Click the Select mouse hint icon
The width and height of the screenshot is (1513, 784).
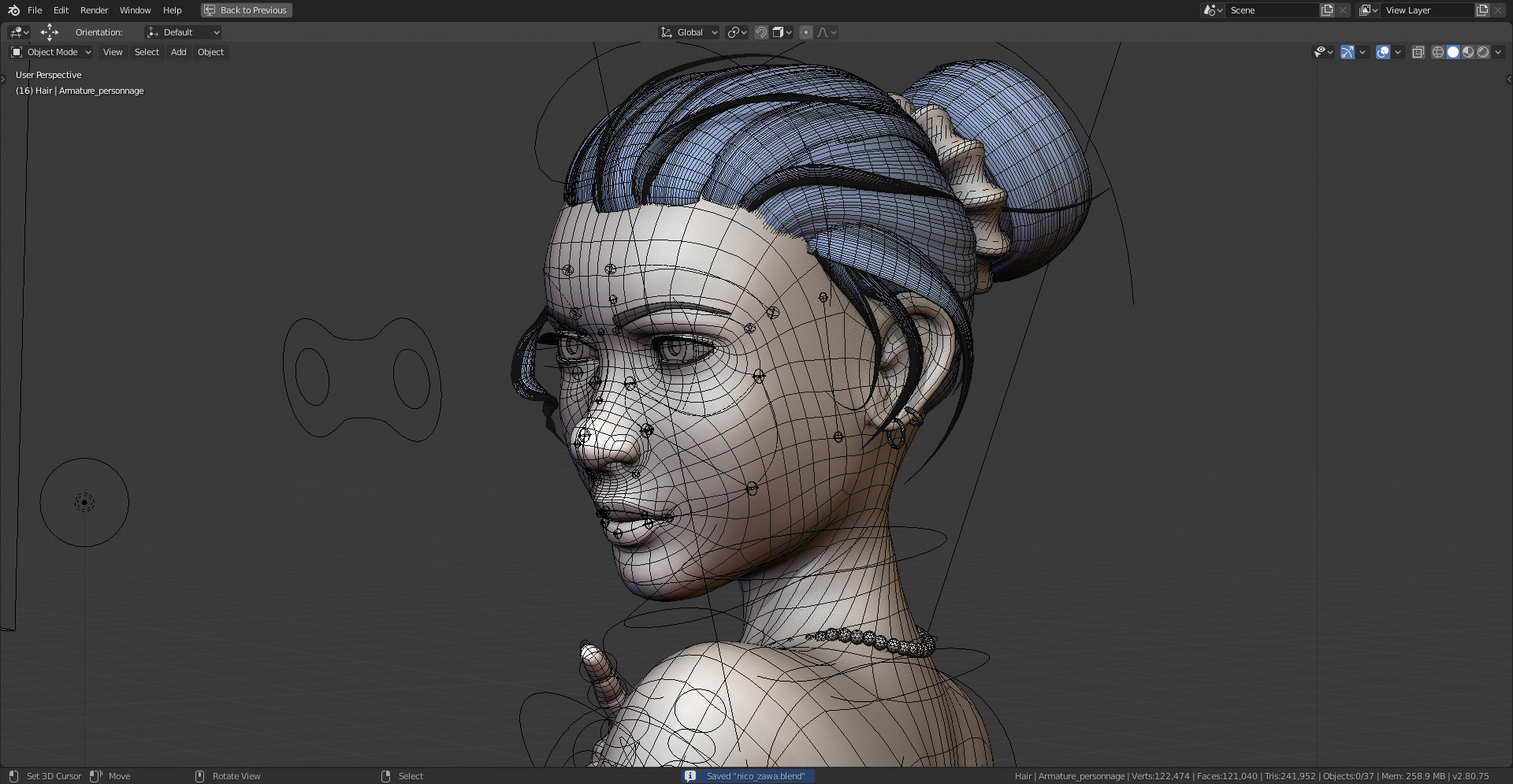click(385, 776)
